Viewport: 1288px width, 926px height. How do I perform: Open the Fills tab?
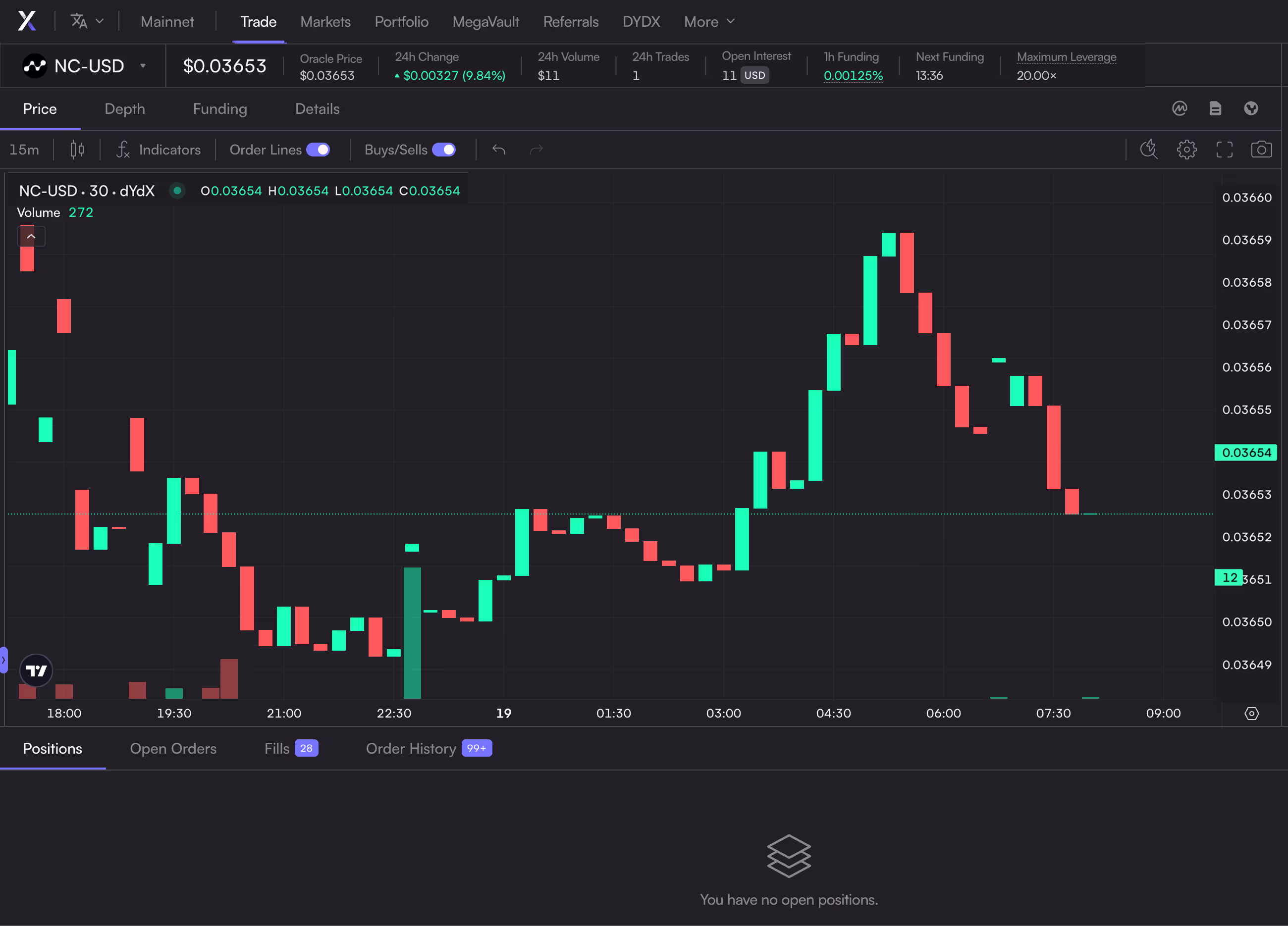[x=291, y=748]
